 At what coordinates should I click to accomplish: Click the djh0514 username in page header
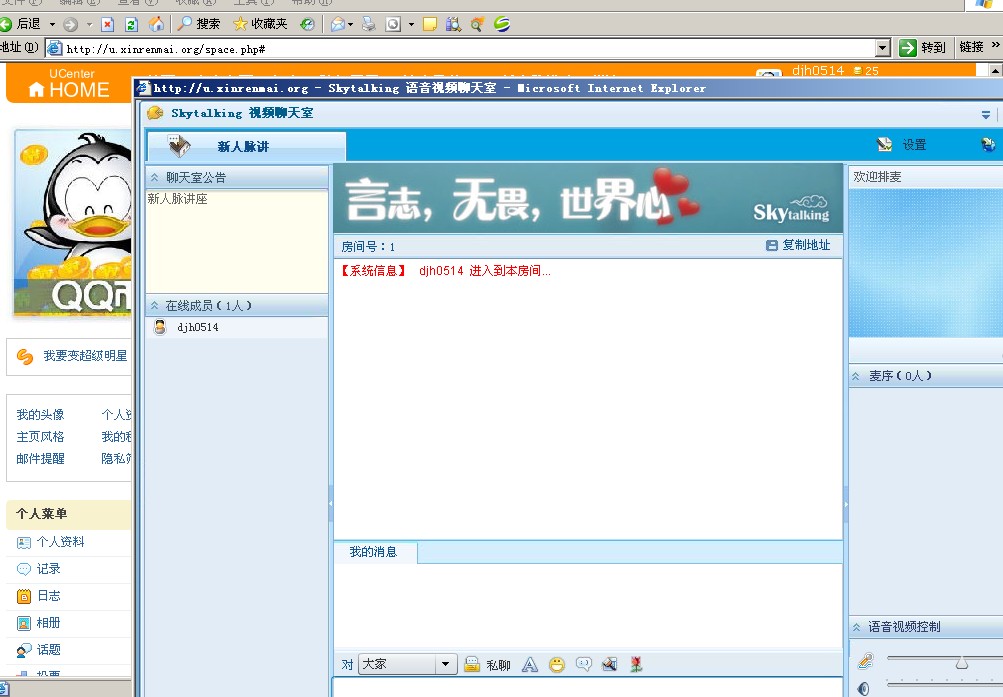817,70
